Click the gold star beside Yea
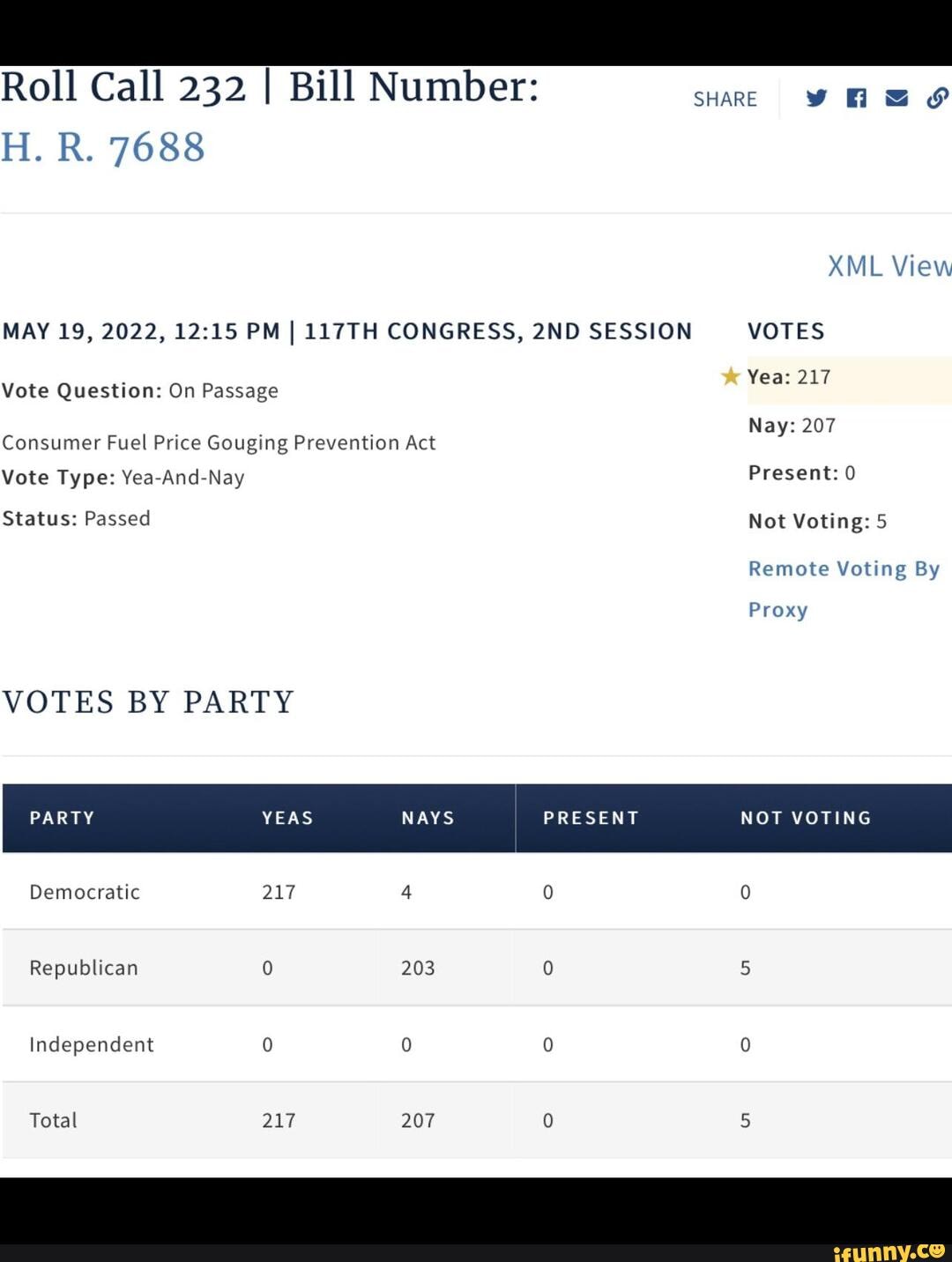The image size is (952, 1262). (730, 376)
